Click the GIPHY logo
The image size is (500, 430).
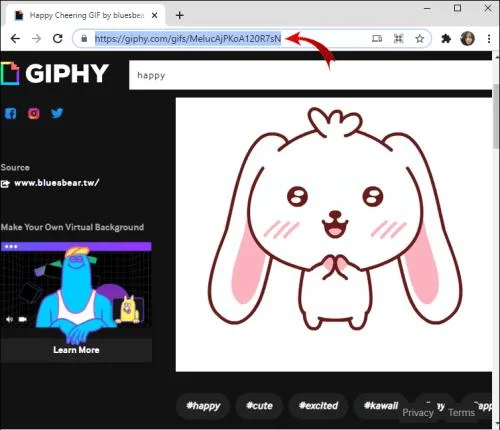[55, 73]
